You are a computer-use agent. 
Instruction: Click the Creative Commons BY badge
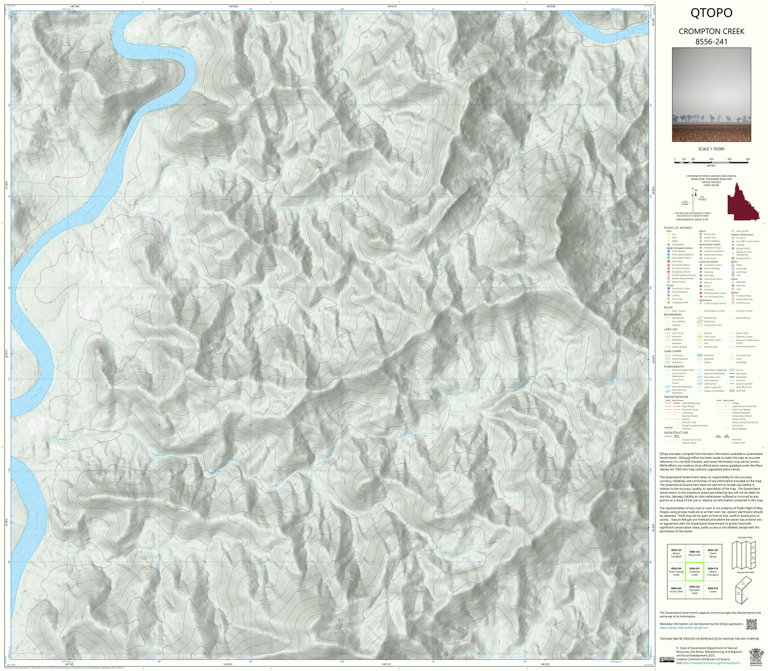(x=667, y=659)
